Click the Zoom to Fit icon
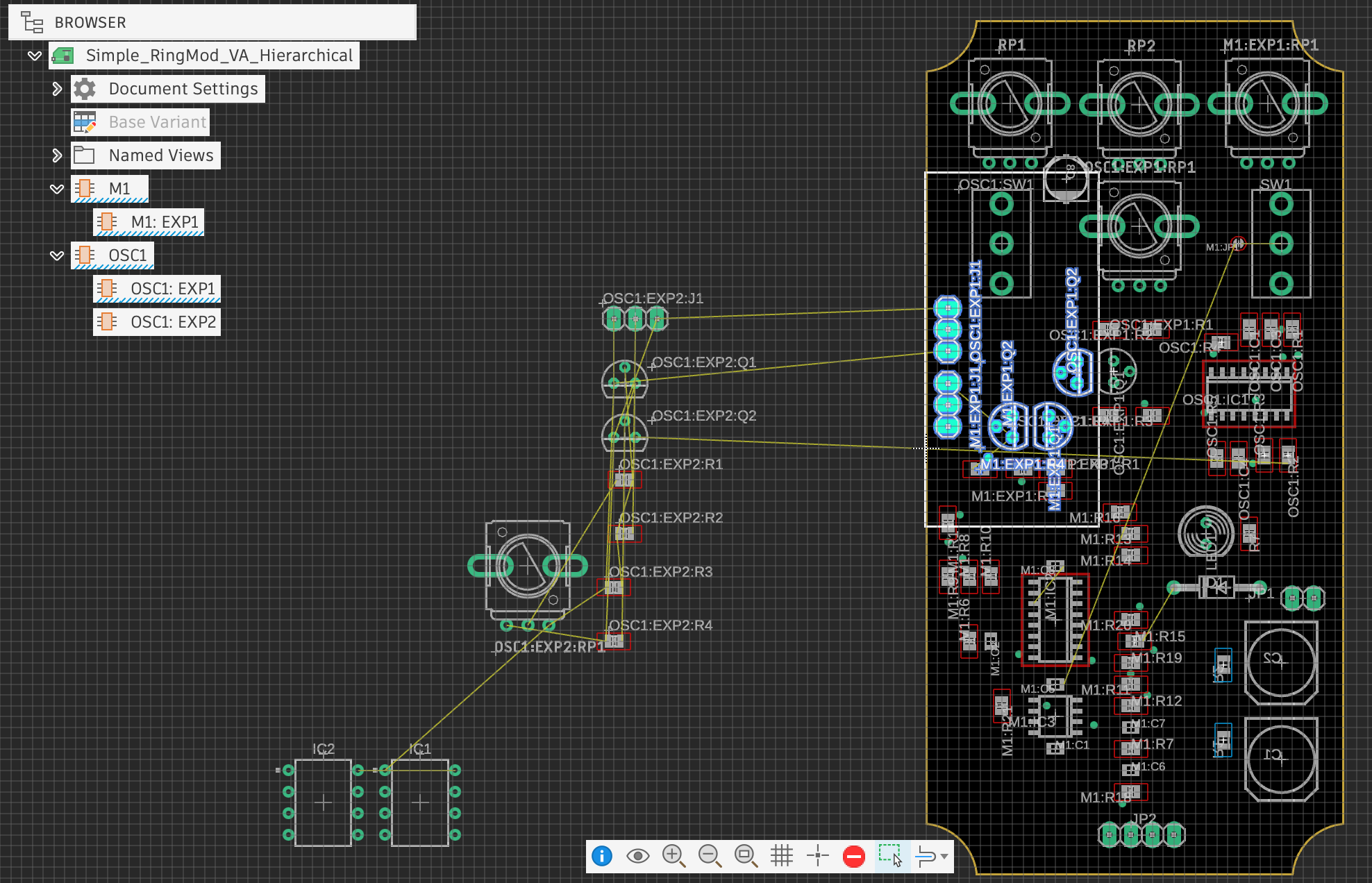1372x883 pixels. tap(746, 856)
